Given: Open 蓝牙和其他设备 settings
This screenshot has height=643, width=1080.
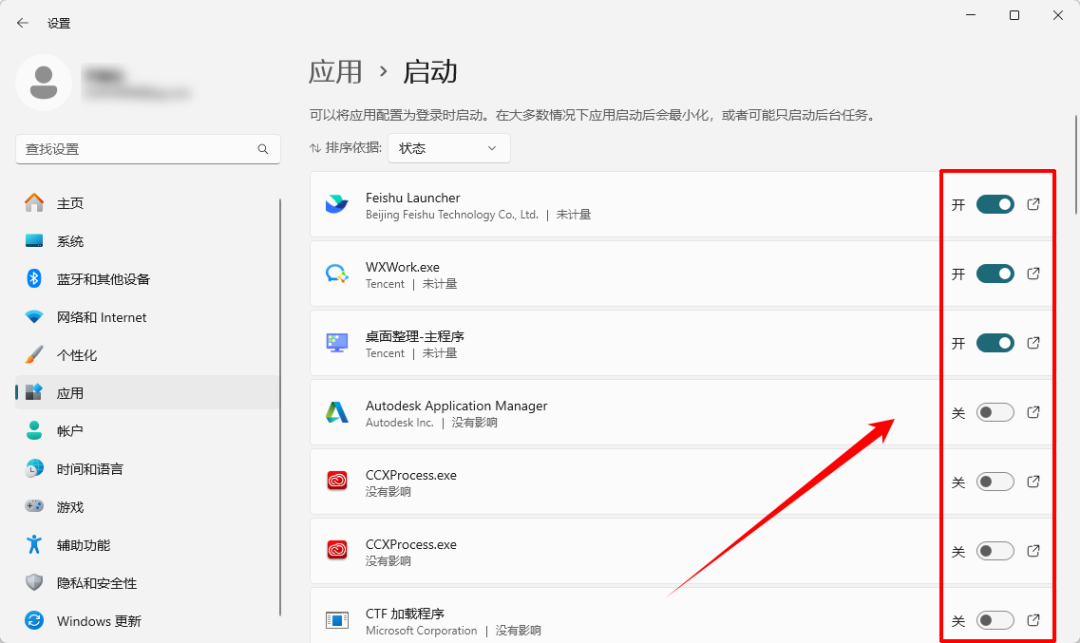Looking at the screenshot, I should pyautogui.click(x=147, y=279).
